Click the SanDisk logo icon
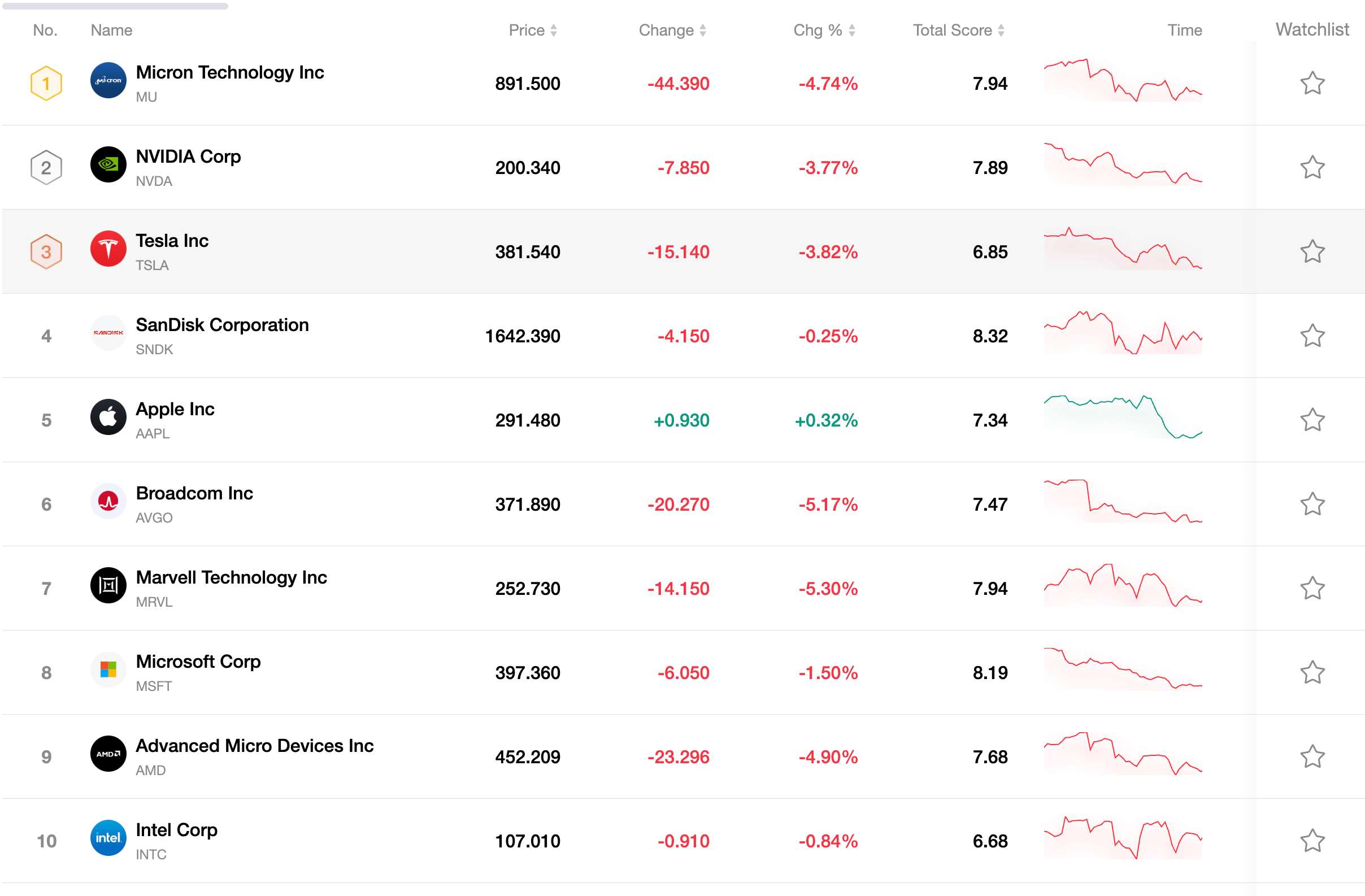This screenshot has width=1365, height=896. point(108,333)
